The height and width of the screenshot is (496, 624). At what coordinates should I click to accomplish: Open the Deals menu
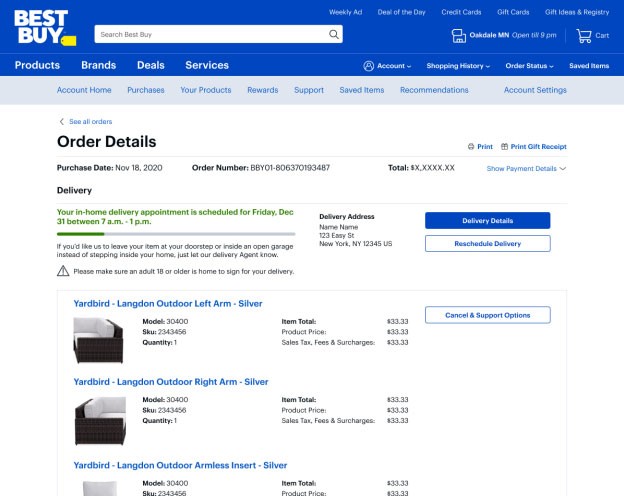151,65
